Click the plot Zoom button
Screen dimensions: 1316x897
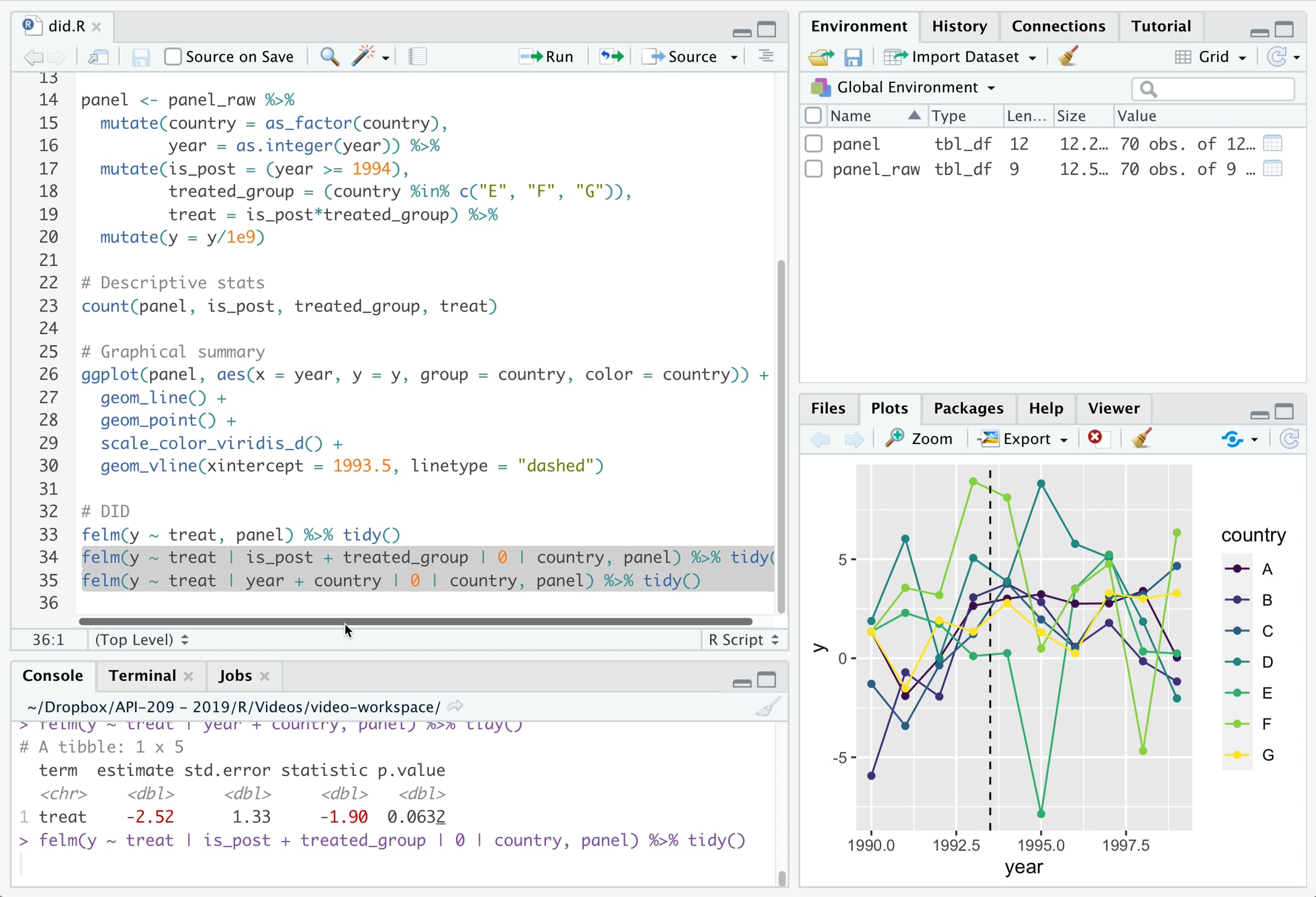[x=919, y=439]
